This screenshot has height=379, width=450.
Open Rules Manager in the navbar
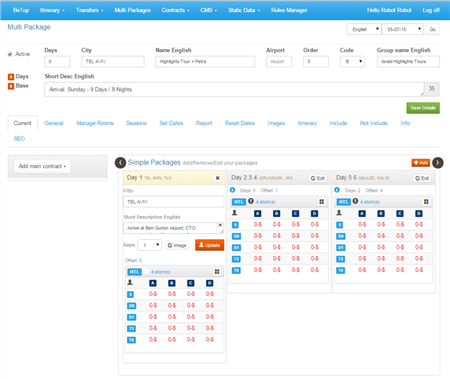tap(289, 10)
